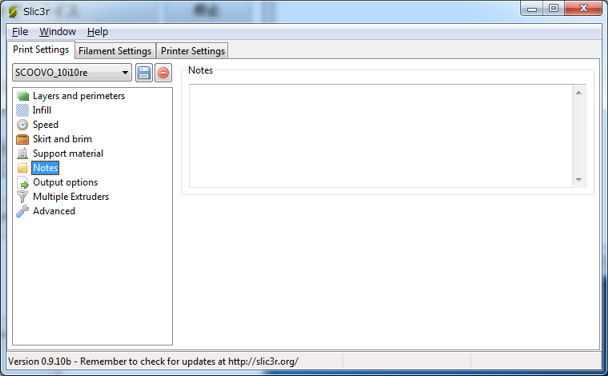Click the Infill hatch pattern icon

(22, 110)
